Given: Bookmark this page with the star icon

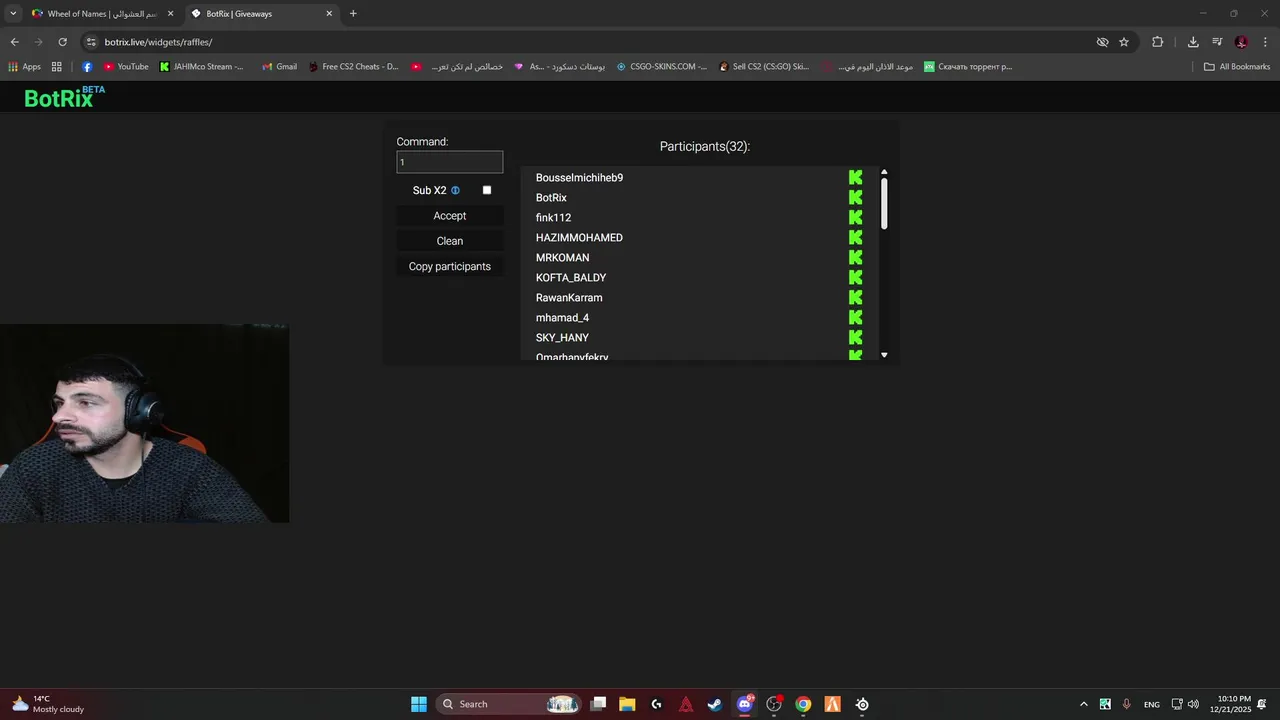Looking at the screenshot, I should [x=1124, y=42].
